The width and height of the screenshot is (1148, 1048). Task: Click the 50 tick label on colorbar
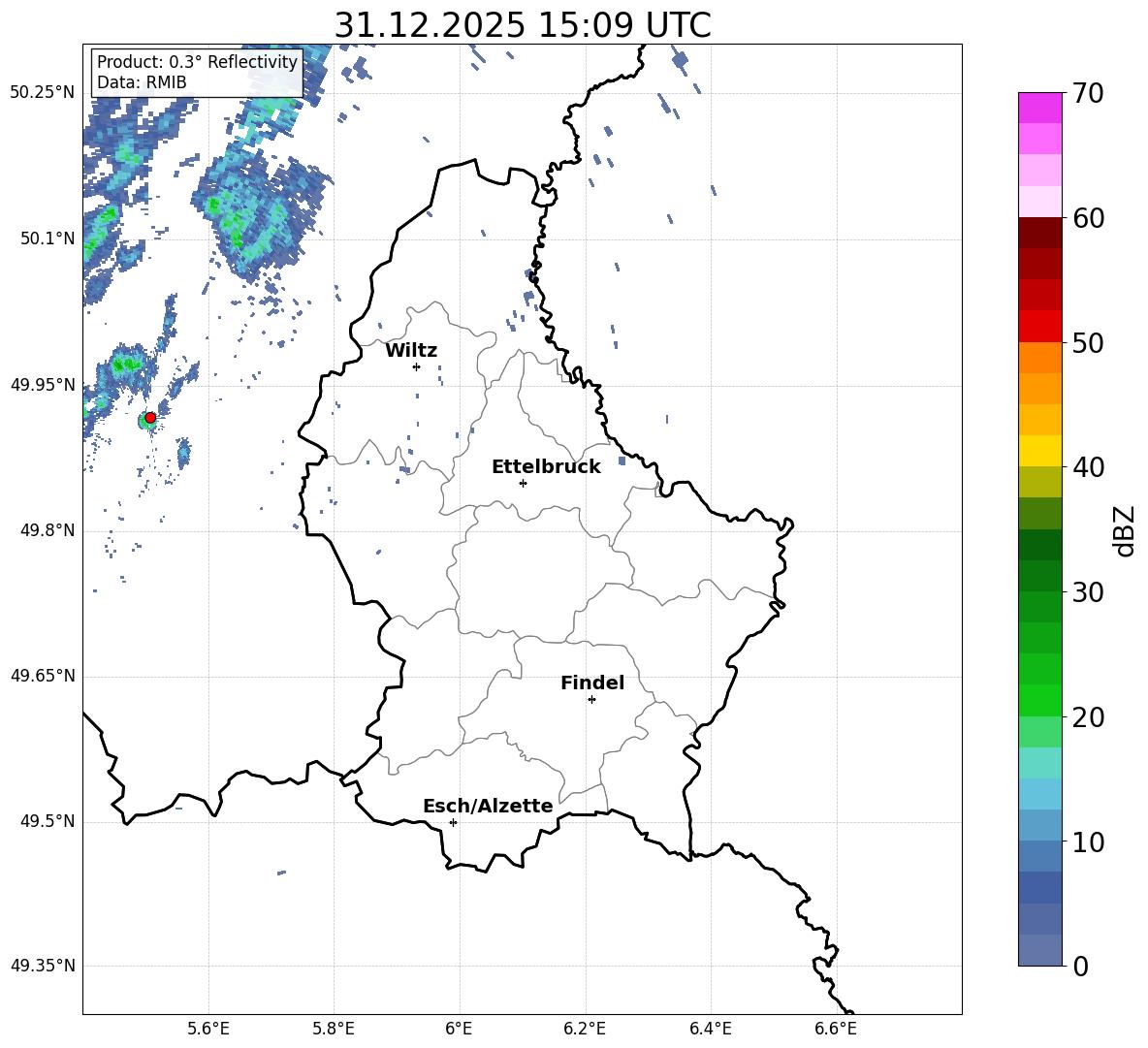[x=1088, y=343]
